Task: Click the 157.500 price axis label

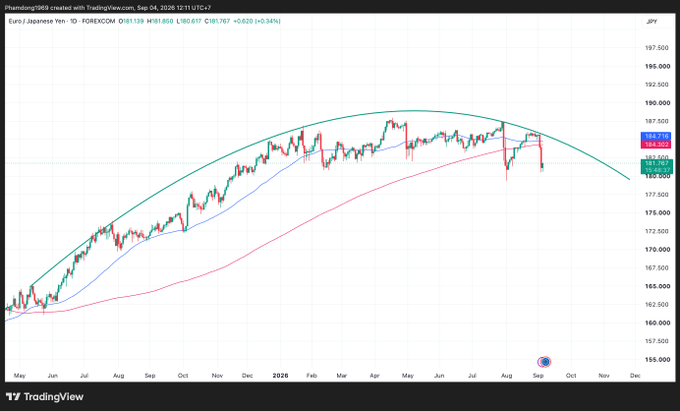Action: coord(657,341)
